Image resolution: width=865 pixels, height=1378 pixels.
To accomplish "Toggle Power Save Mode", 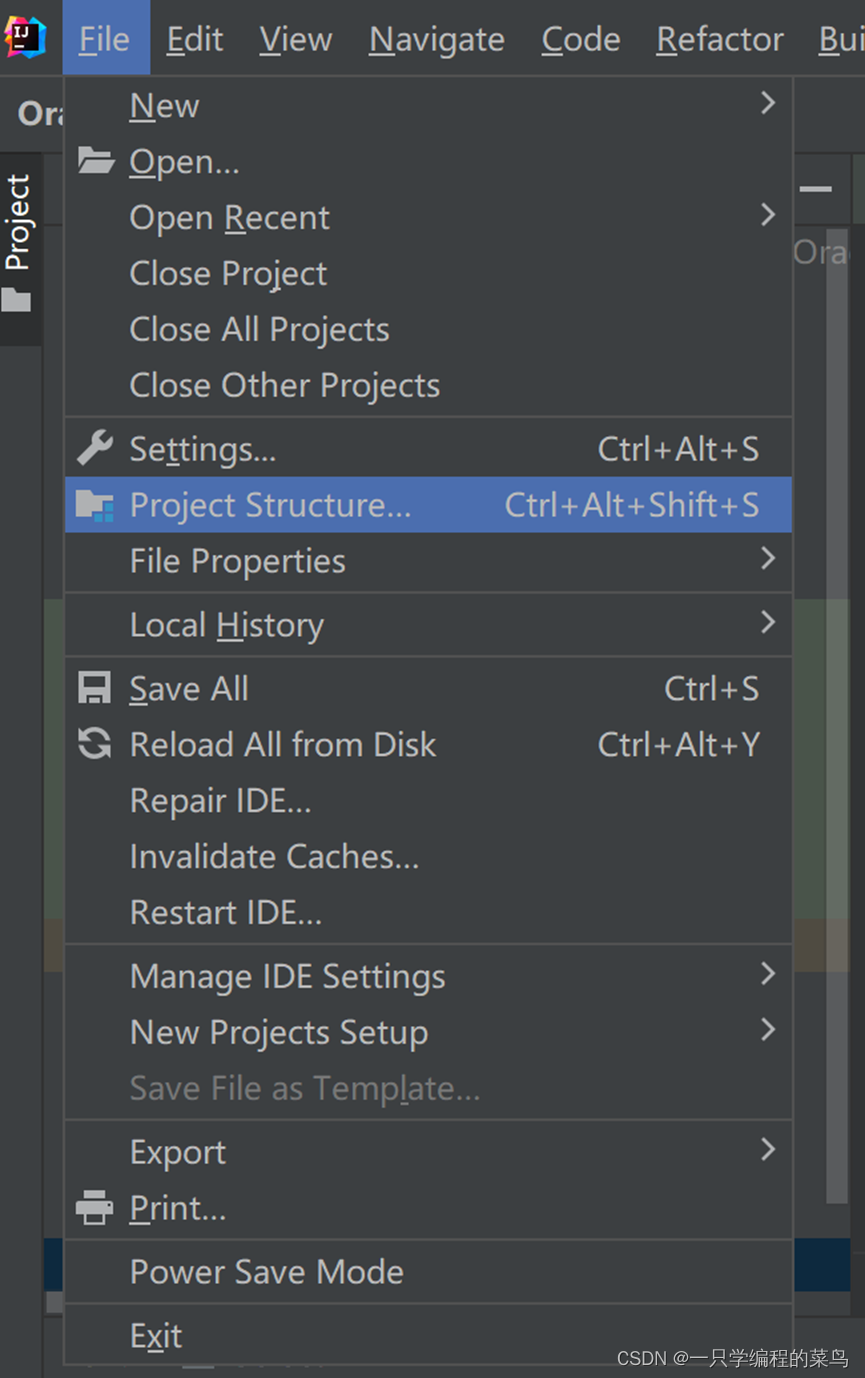I will 266,1272.
